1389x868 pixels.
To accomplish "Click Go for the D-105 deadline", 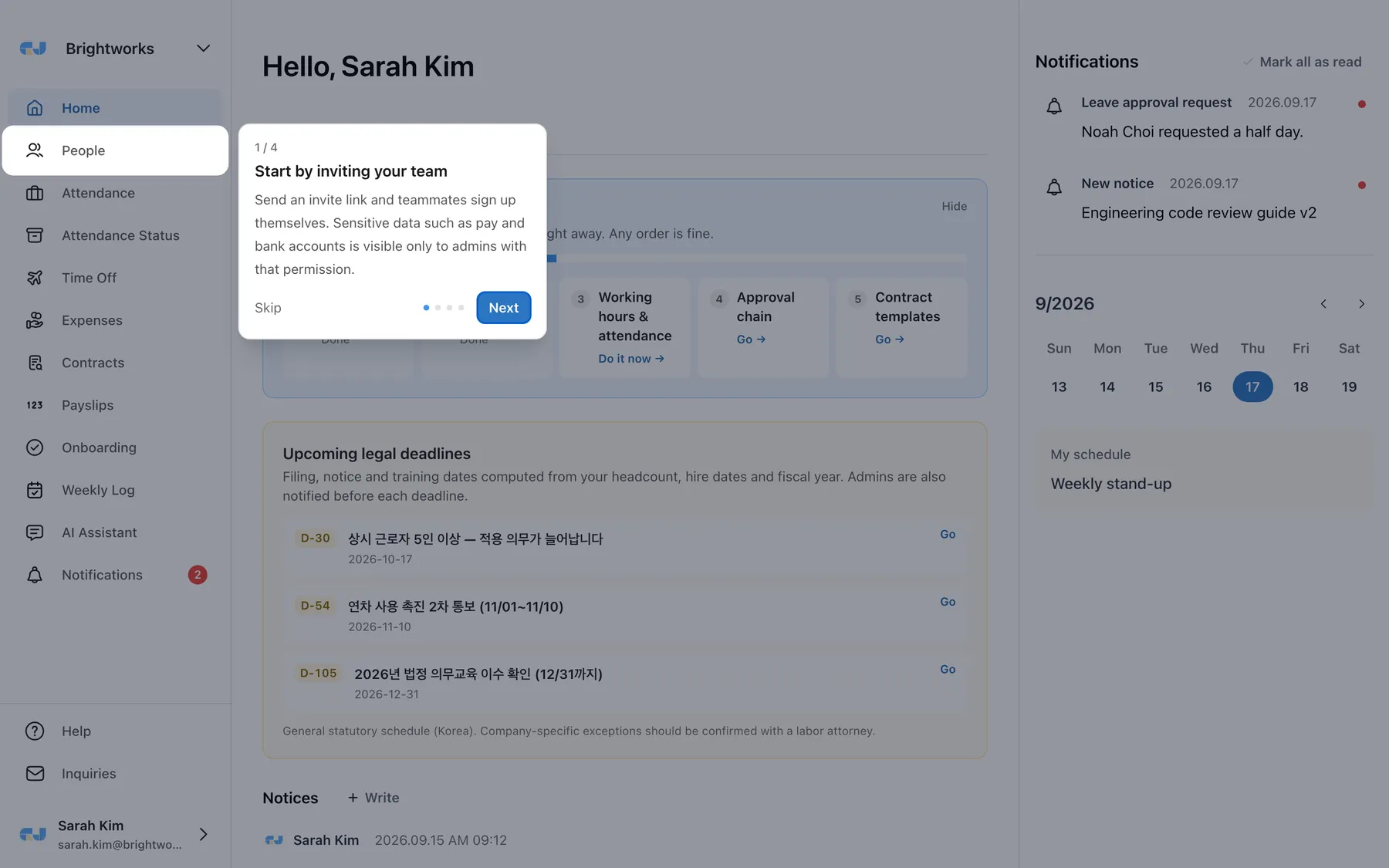I will click(x=948, y=670).
